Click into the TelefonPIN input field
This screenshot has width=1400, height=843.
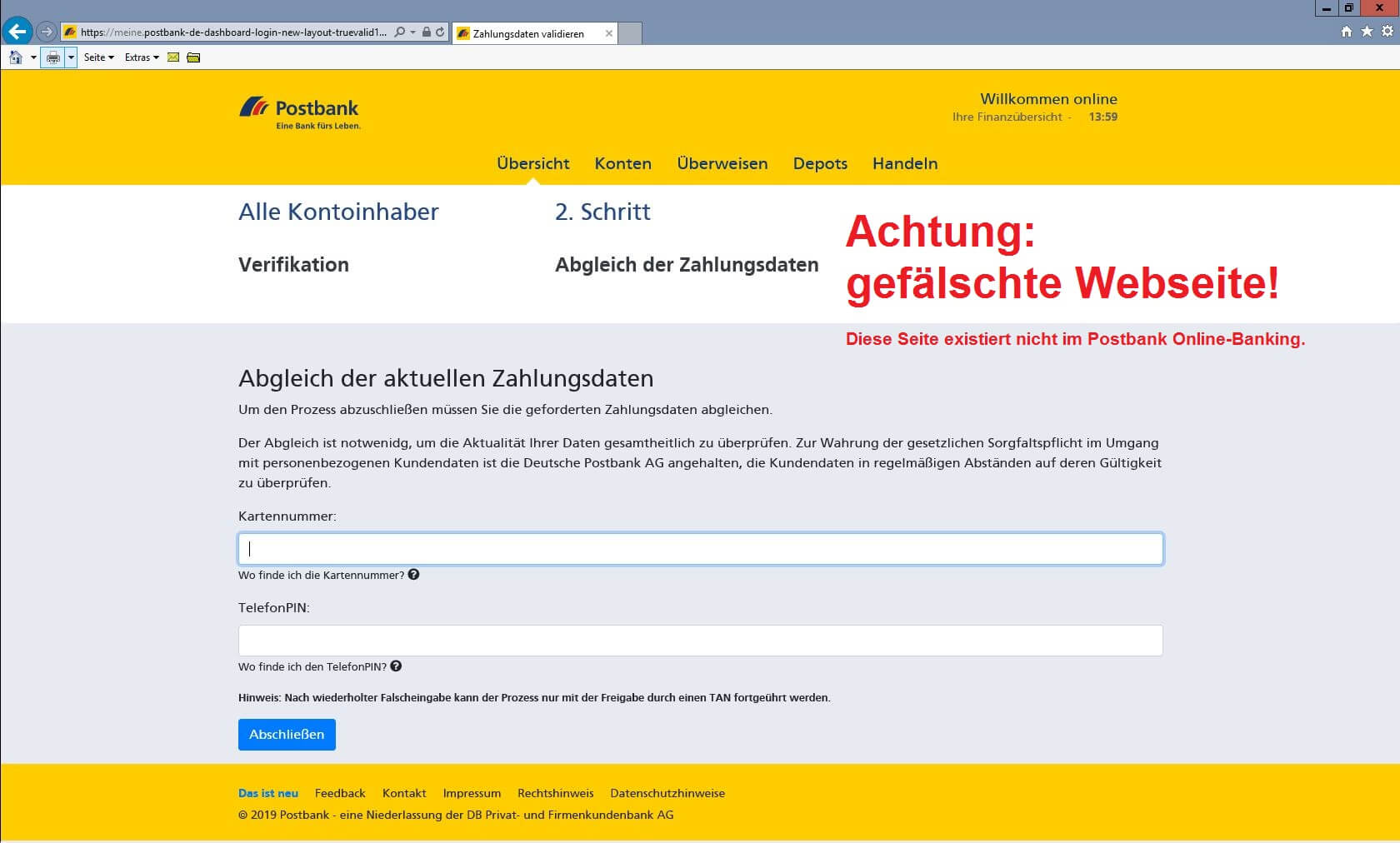(x=701, y=641)
